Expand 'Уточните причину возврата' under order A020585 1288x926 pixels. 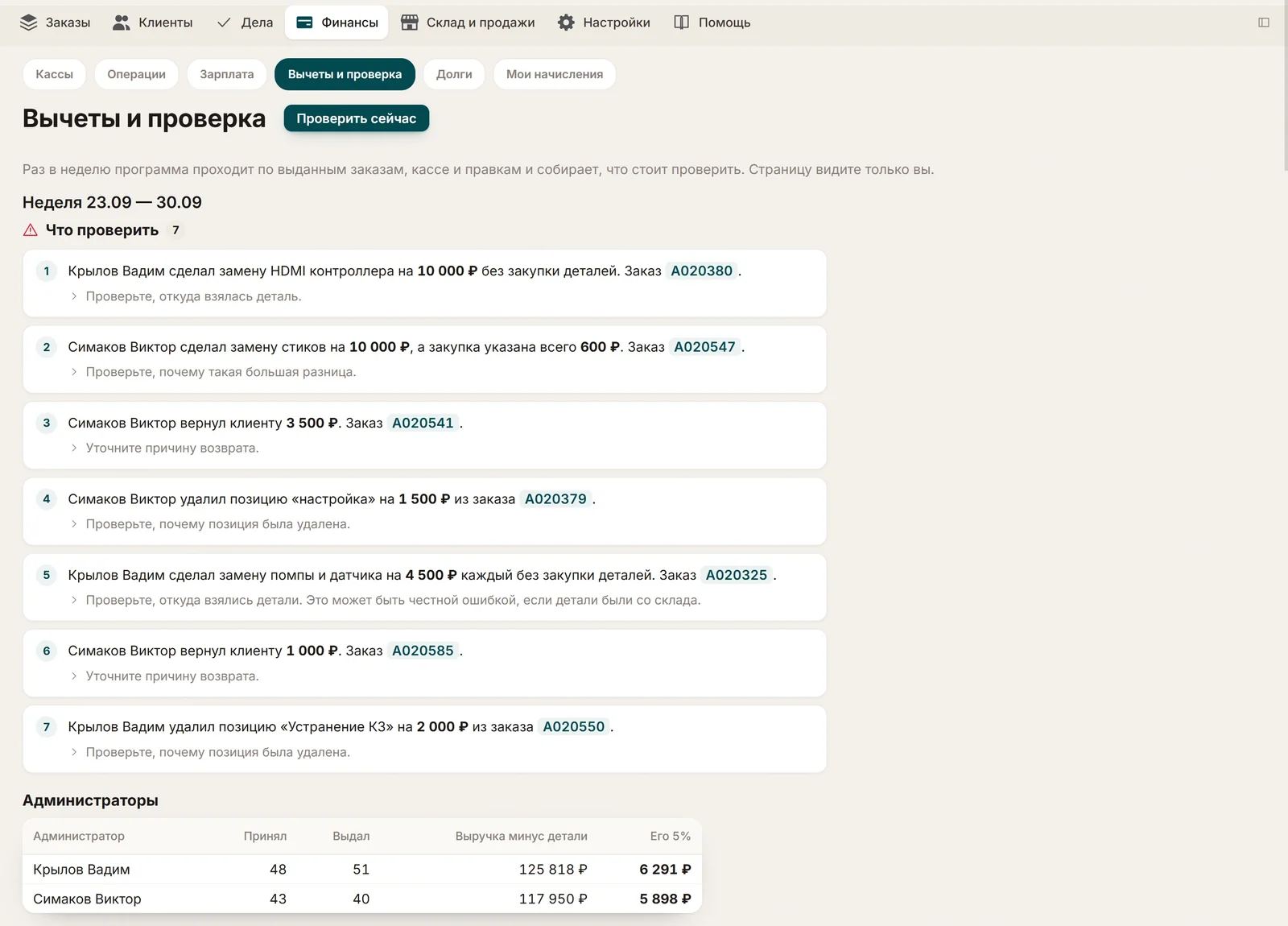164,676
